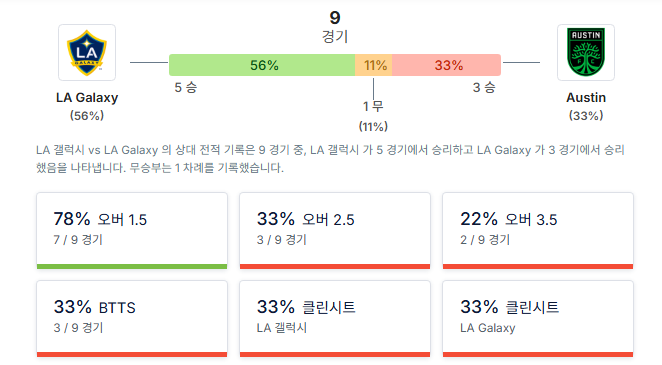
Task: Click the 1 무 draw label
Action: point(373,106)
